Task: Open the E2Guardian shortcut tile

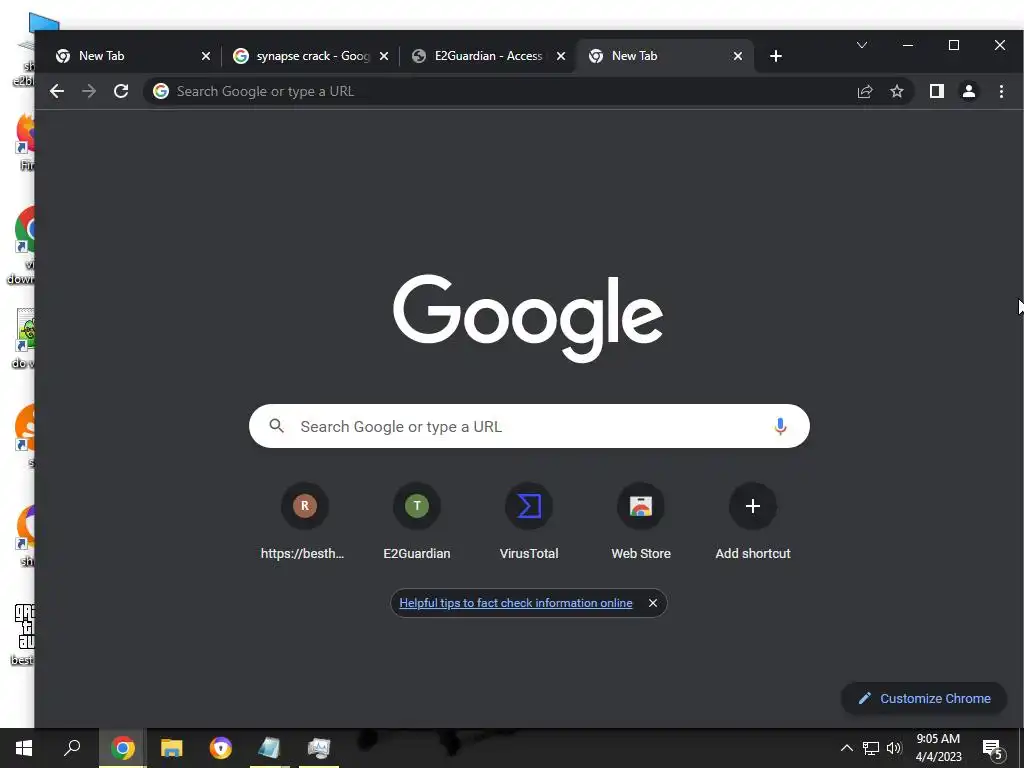Action: pos(417,522)
